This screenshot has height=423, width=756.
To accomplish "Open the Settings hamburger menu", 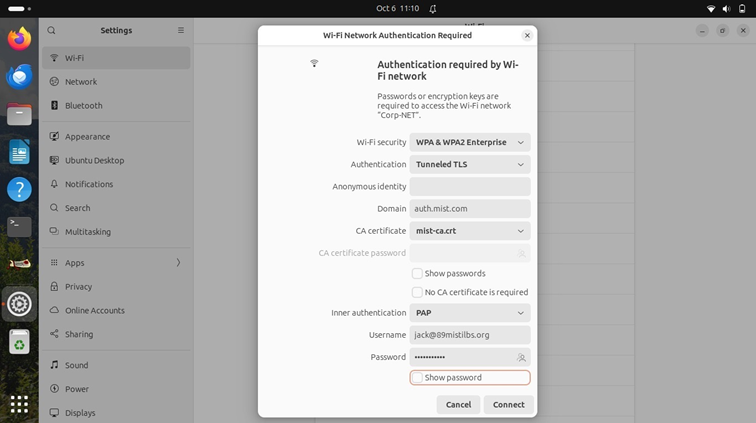I will tap(181, 30).
